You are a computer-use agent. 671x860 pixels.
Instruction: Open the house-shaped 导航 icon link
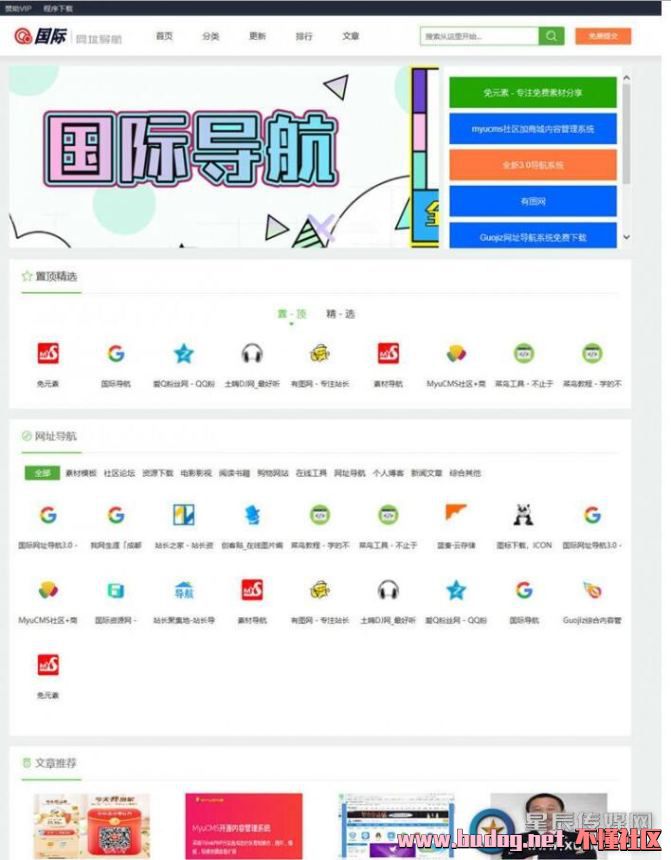(184, 590)
